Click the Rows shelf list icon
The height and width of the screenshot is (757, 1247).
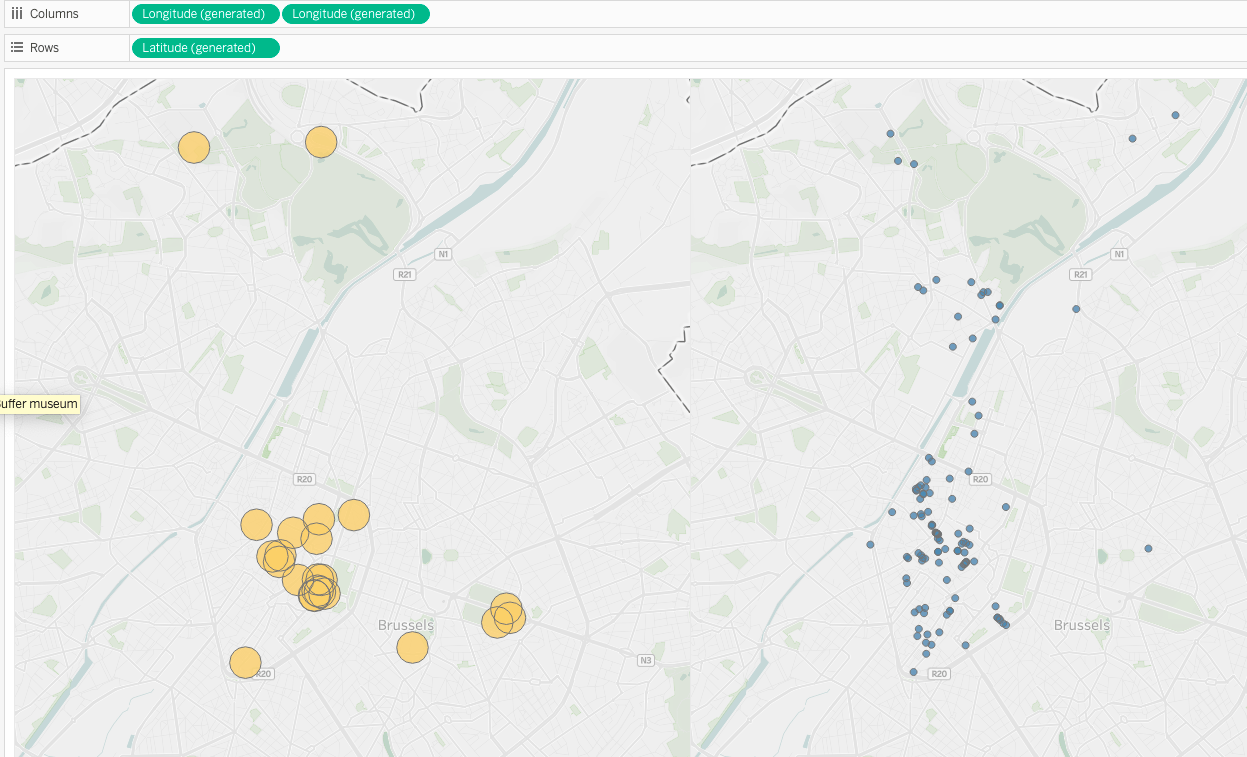tap(16, 46)
